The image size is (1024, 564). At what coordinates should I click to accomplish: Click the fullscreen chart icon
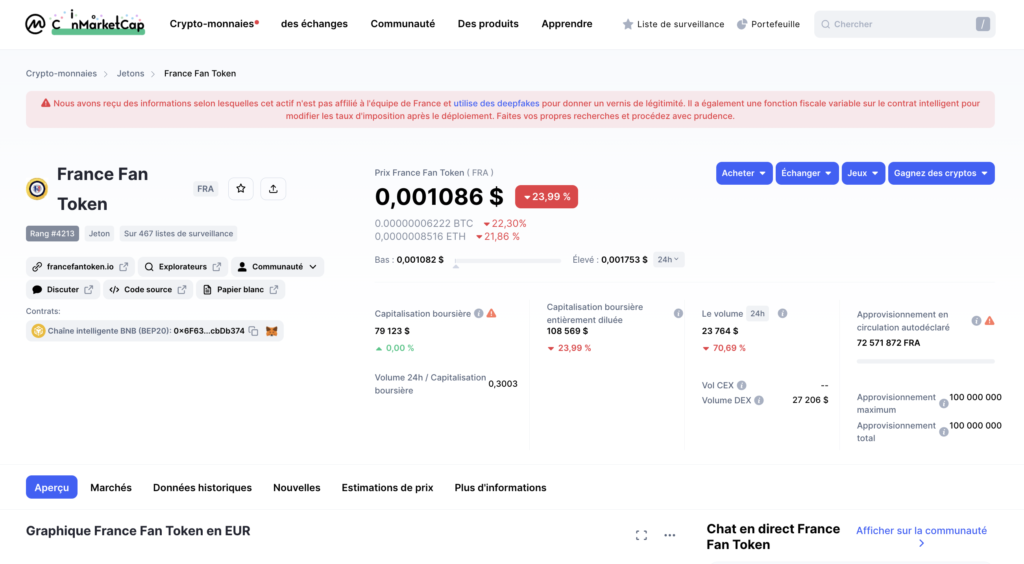[x=641, y=535]
